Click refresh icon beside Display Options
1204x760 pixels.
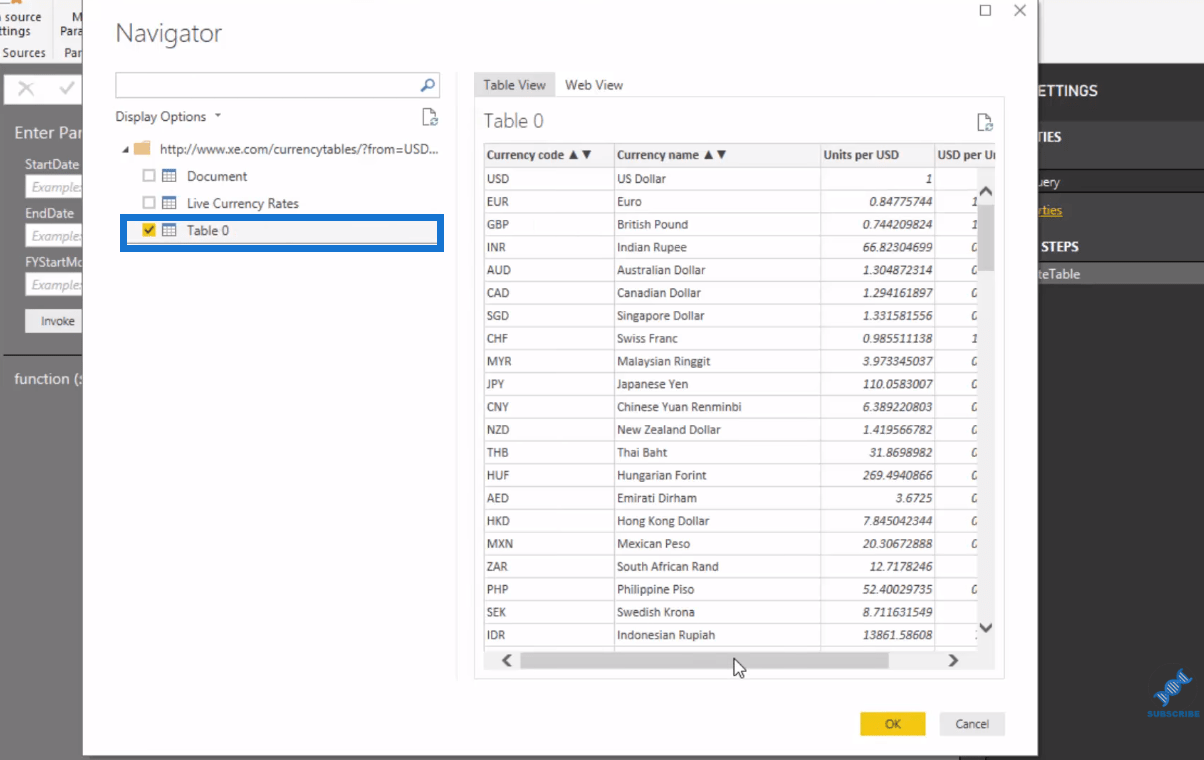pos(430,117)
